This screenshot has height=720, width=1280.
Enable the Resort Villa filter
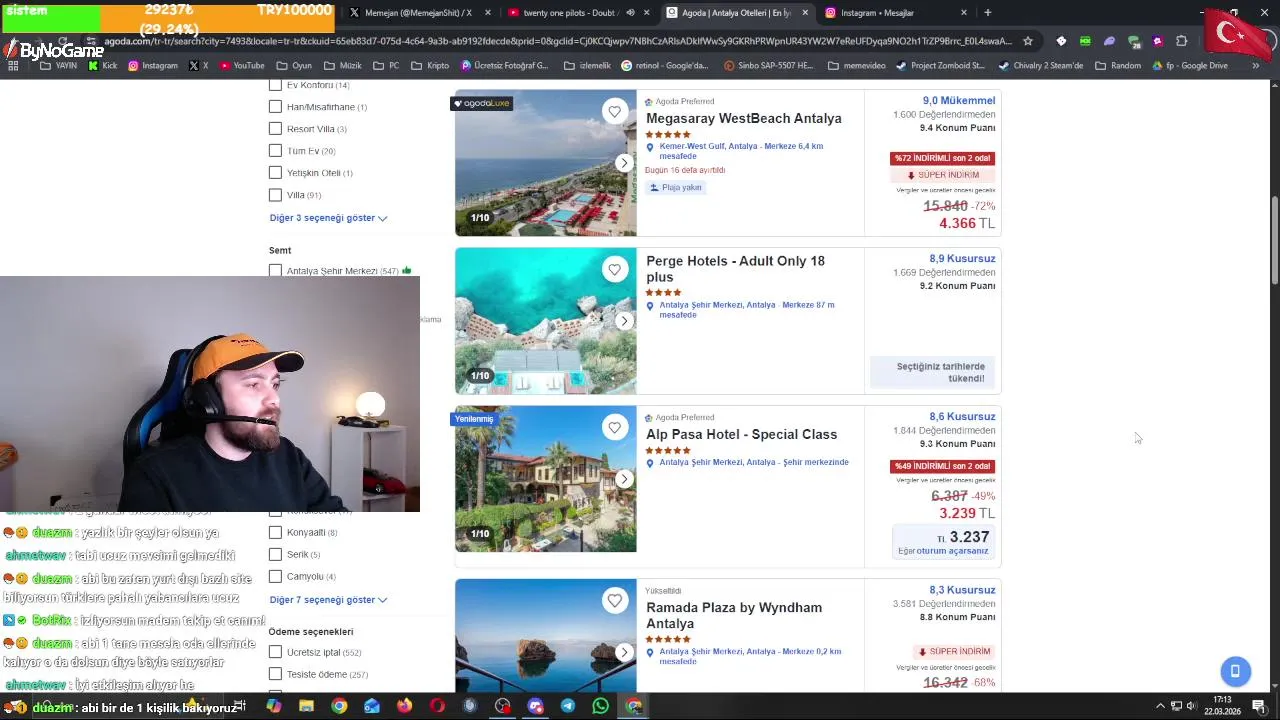(275, 129)
